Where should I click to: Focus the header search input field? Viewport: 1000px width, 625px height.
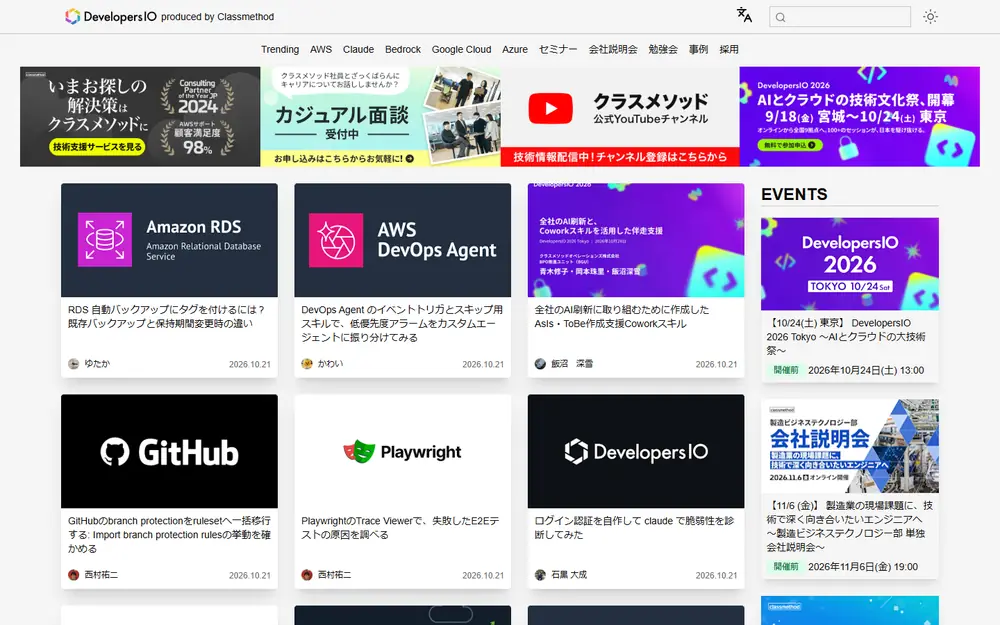click(840, 17)
